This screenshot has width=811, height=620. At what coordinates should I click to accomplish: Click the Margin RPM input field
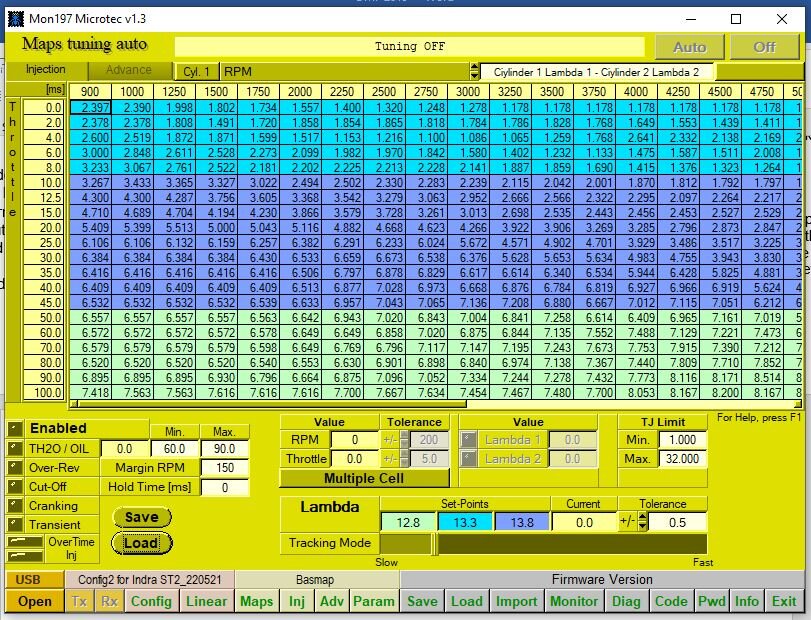tap(225, 468)
